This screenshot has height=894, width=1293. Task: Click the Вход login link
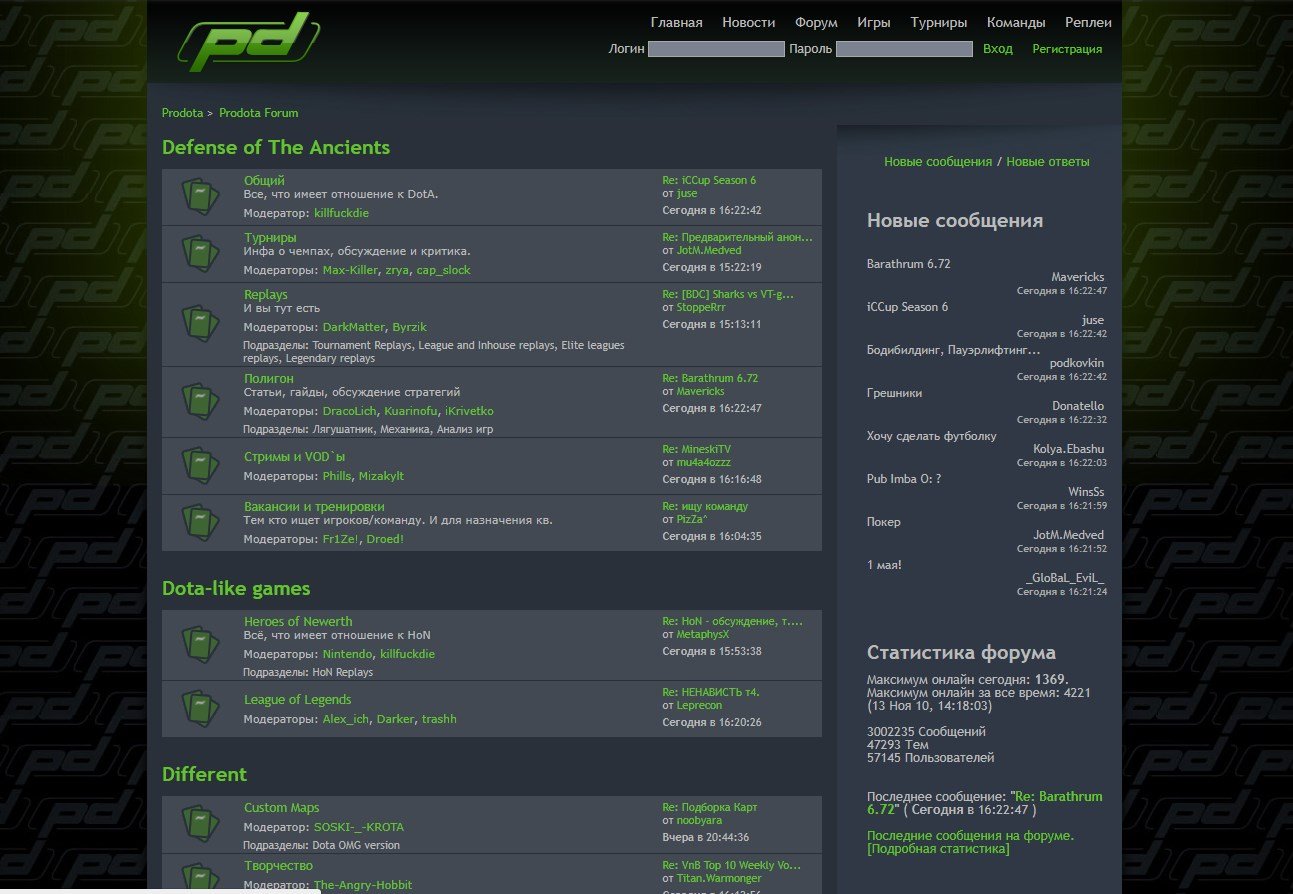997,49
